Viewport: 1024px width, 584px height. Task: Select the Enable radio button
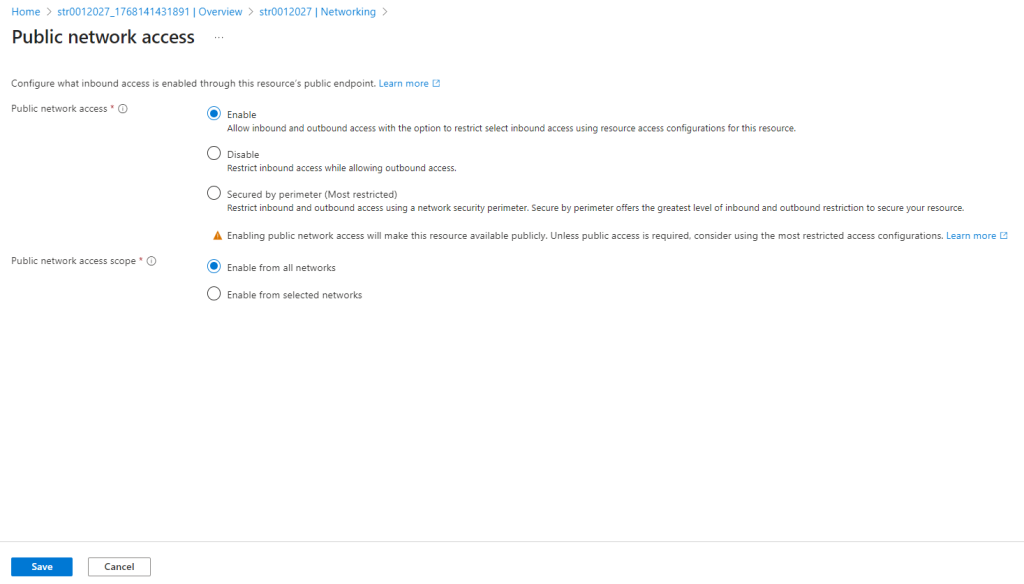pyautogui.click(x=214, y=114)
